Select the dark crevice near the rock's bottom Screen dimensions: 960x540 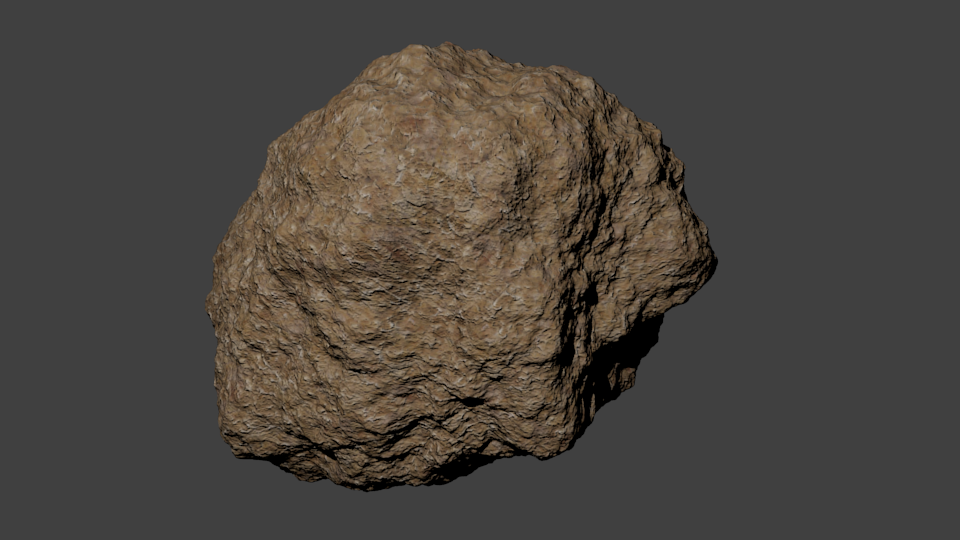tap(469, 401)
